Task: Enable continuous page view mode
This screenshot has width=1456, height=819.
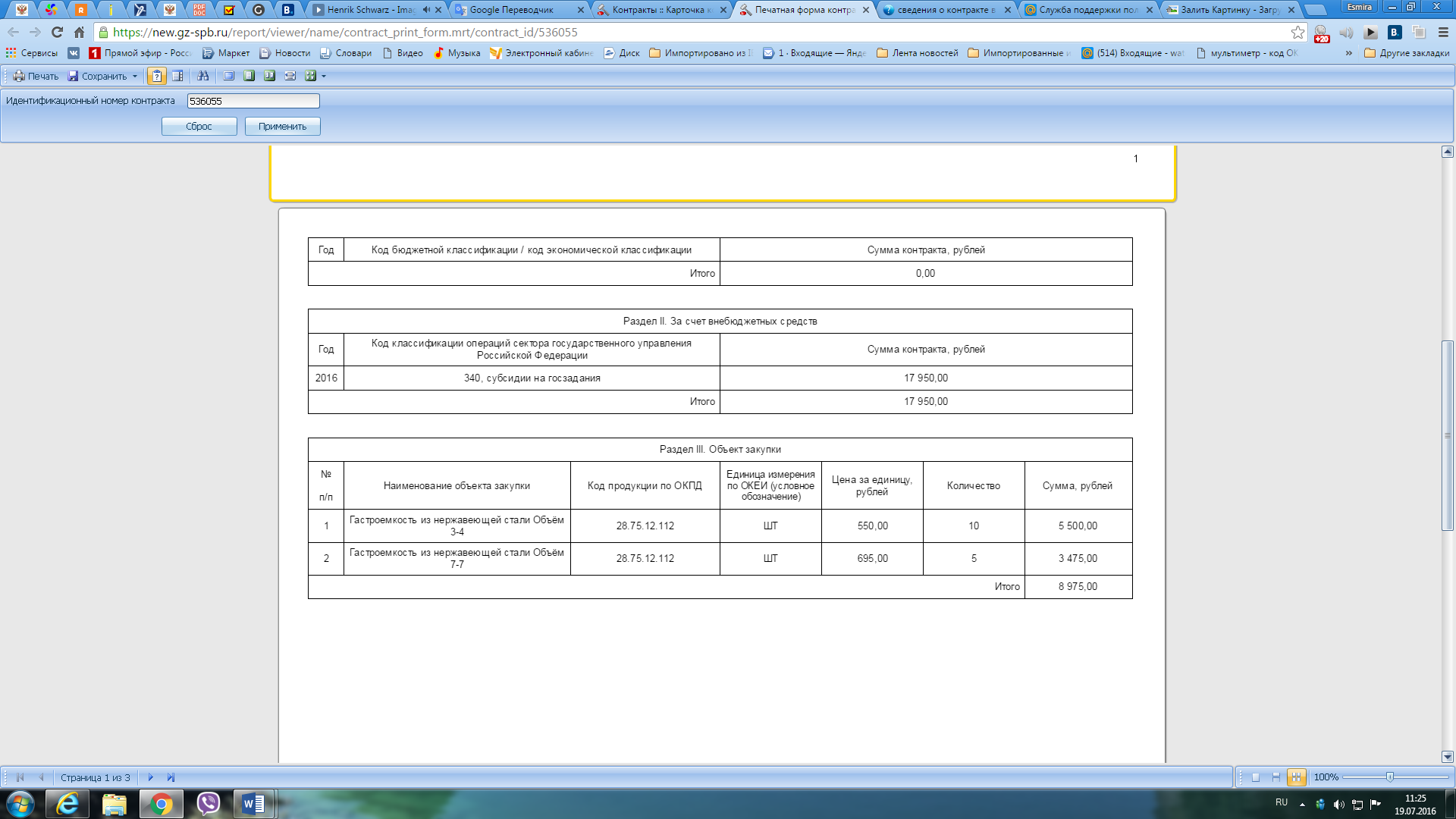Action: click(1276, 777)
